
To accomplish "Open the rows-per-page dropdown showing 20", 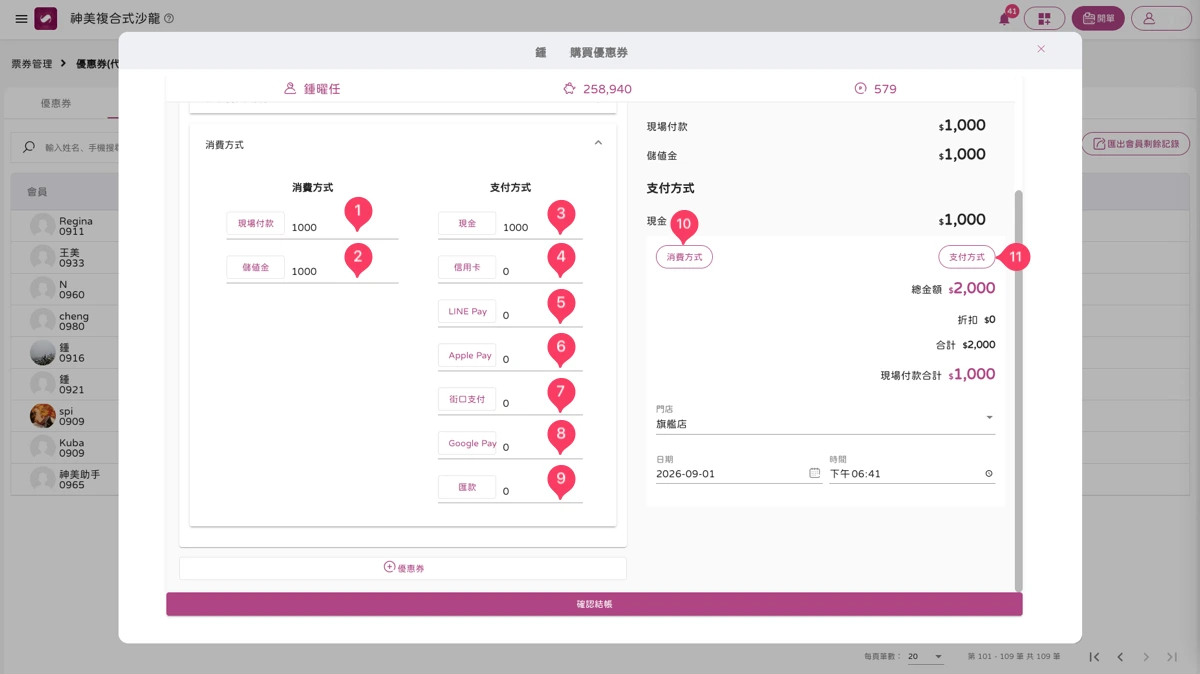I will click(x=925, y=657).
